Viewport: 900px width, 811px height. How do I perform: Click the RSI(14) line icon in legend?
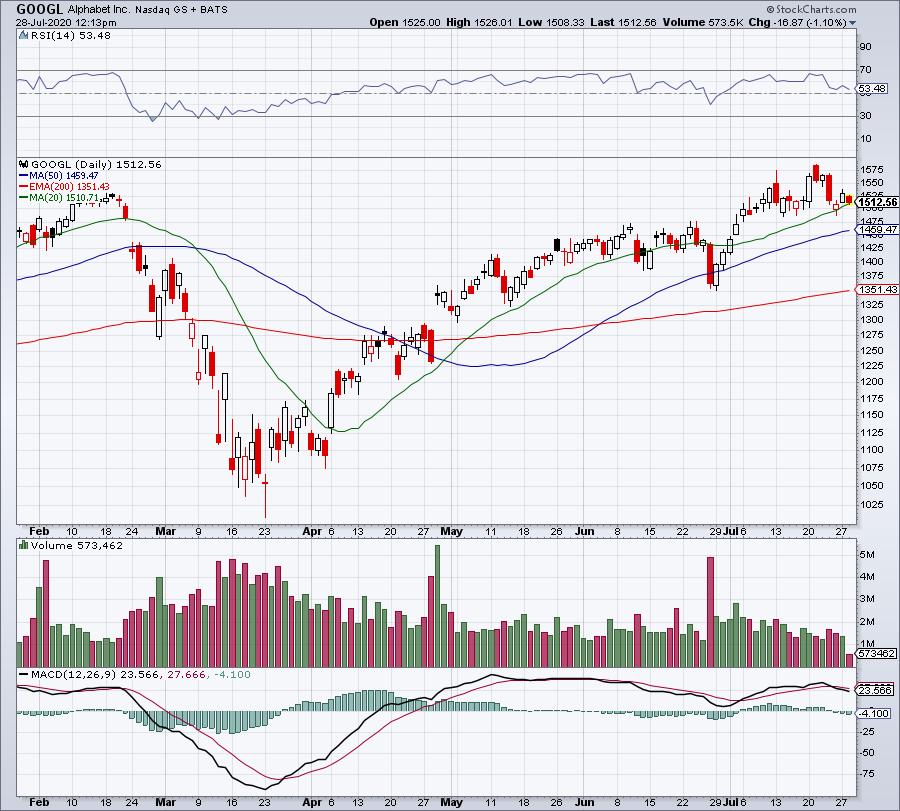tap(24, 36)
